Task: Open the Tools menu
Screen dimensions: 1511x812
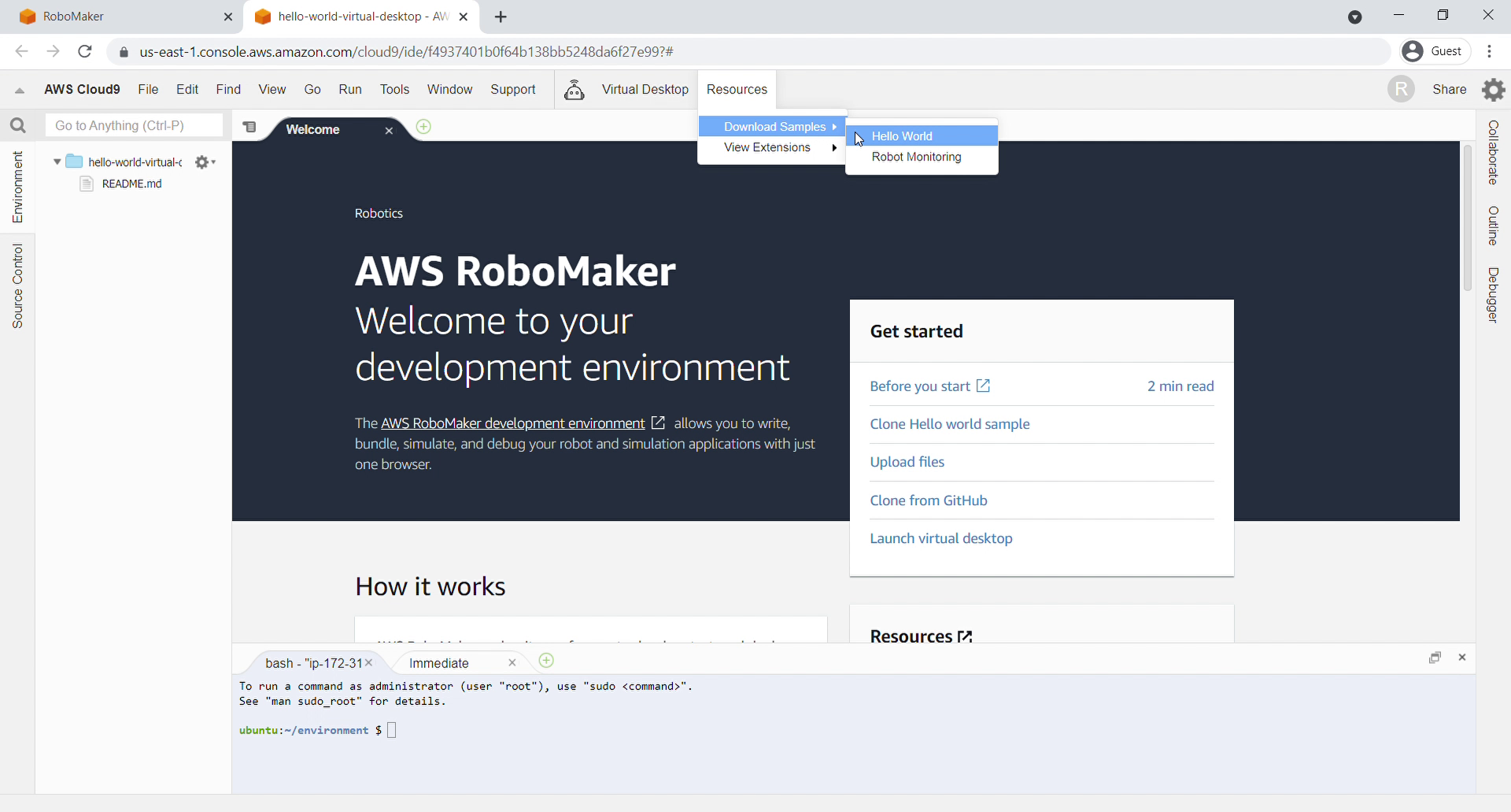Action: point(394,90)
